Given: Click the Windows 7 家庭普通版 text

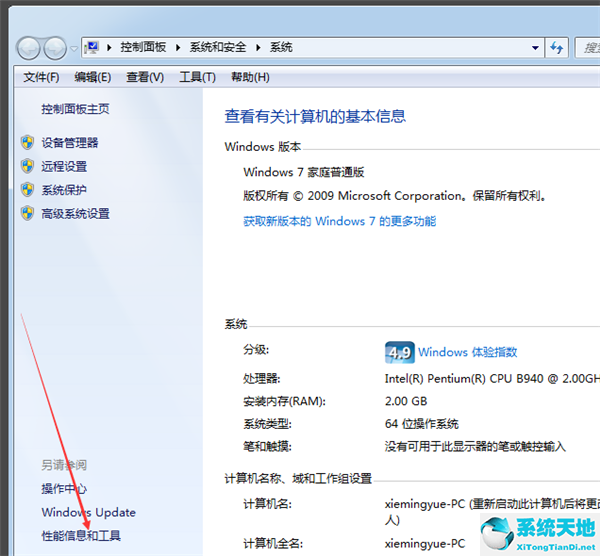Looking at the screenshot, I should (304, 172).
